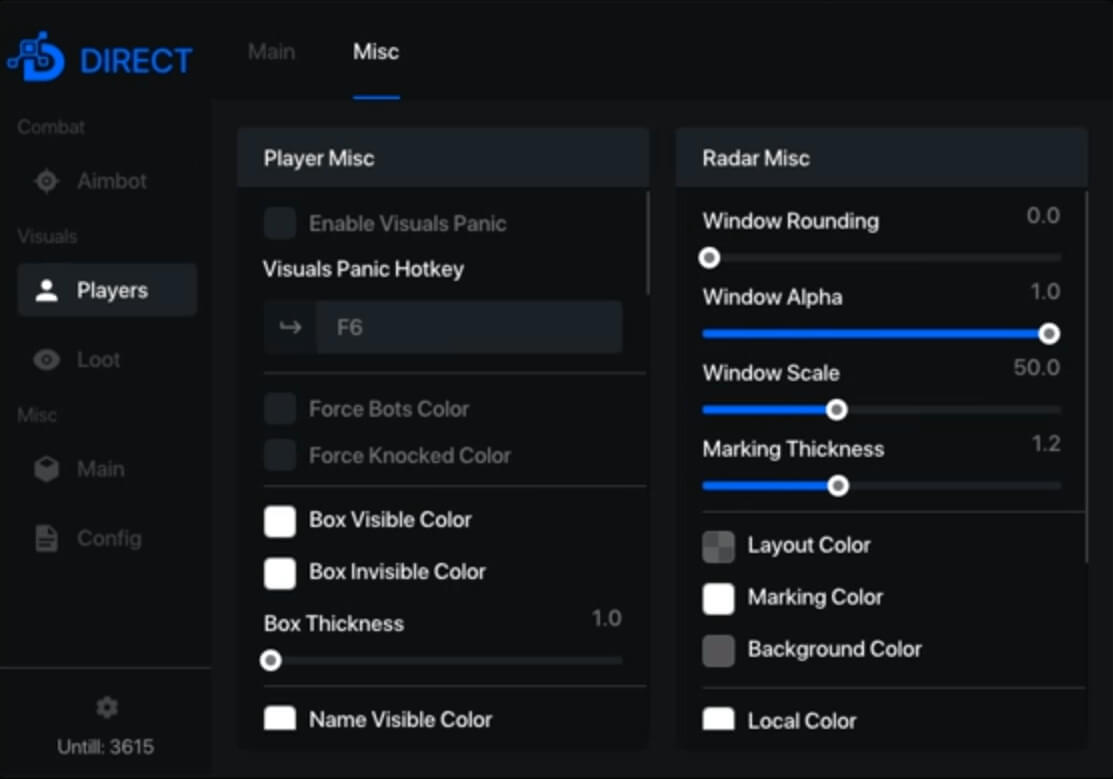Click the settings gear icon

[x=106, y=708]
